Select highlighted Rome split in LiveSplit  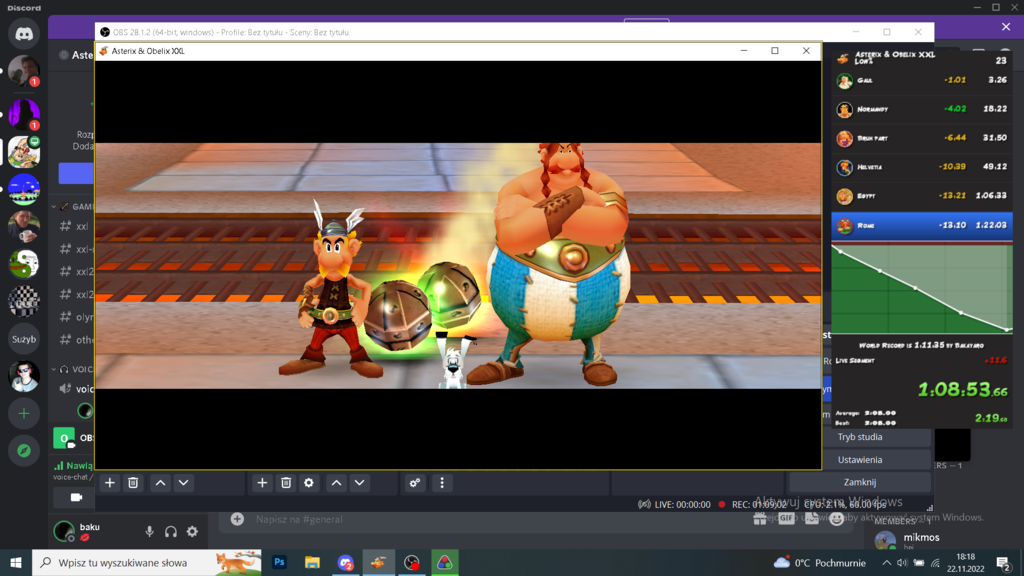pos(922,225)
